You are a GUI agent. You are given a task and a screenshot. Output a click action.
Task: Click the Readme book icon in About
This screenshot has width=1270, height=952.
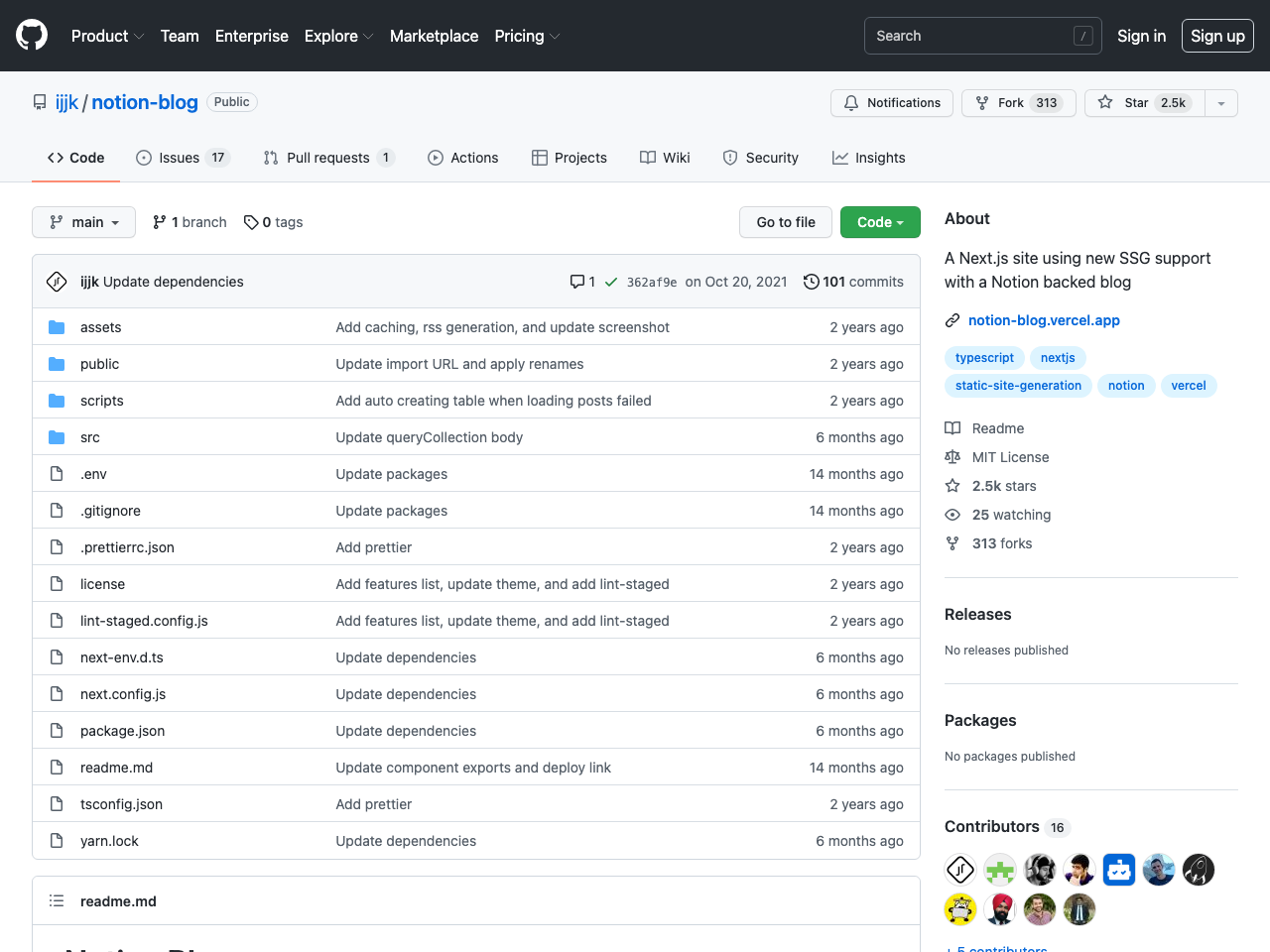(x=952, y=427)
